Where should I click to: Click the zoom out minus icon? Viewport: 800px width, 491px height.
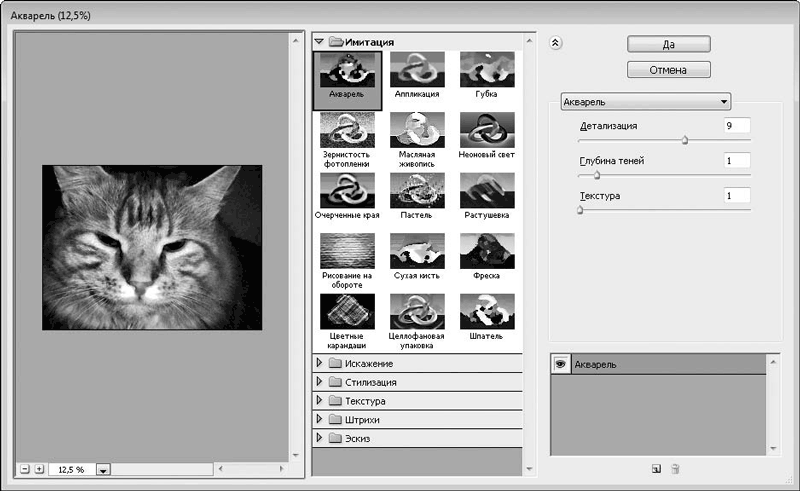point(24,469)
